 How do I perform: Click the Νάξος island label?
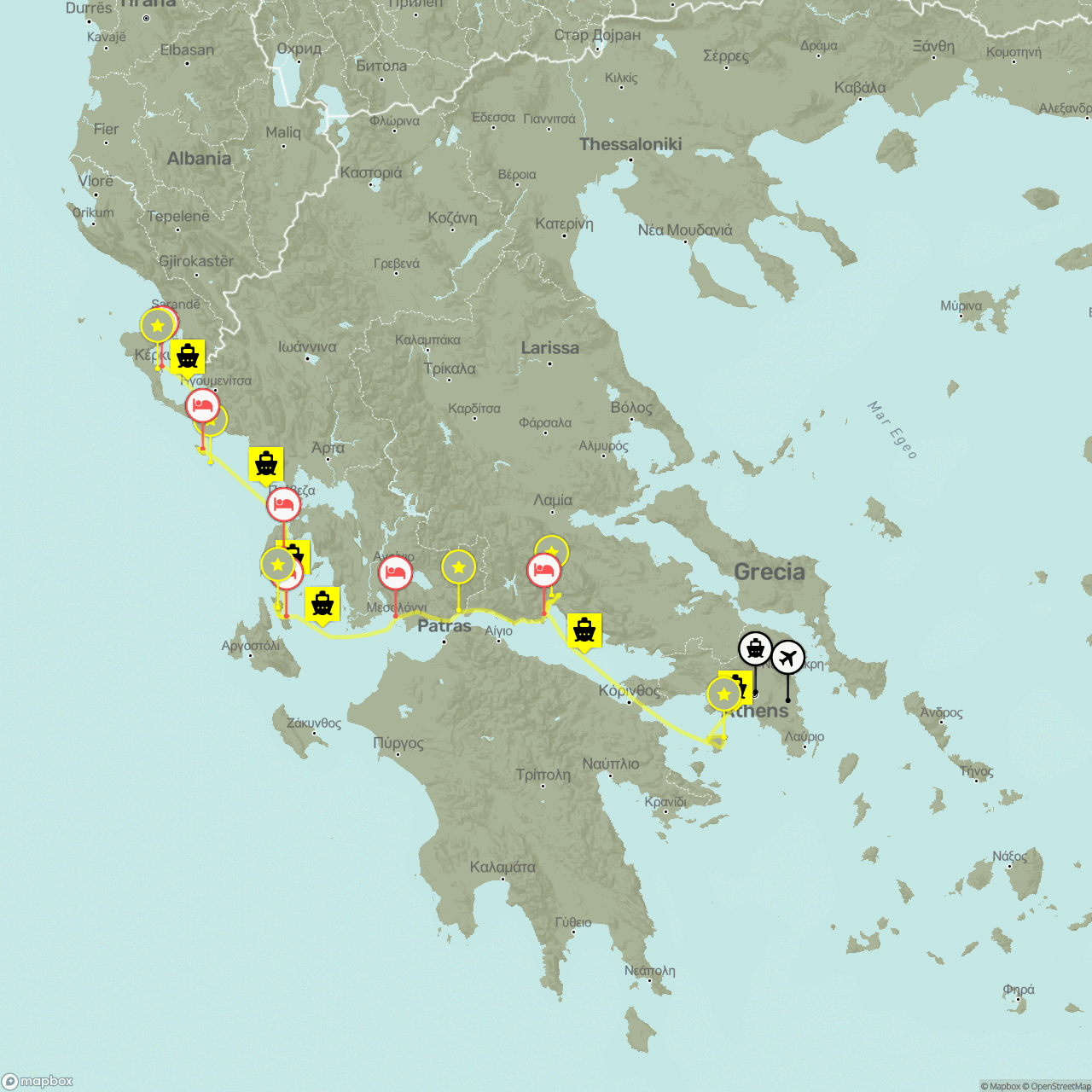coord(1010,856)
